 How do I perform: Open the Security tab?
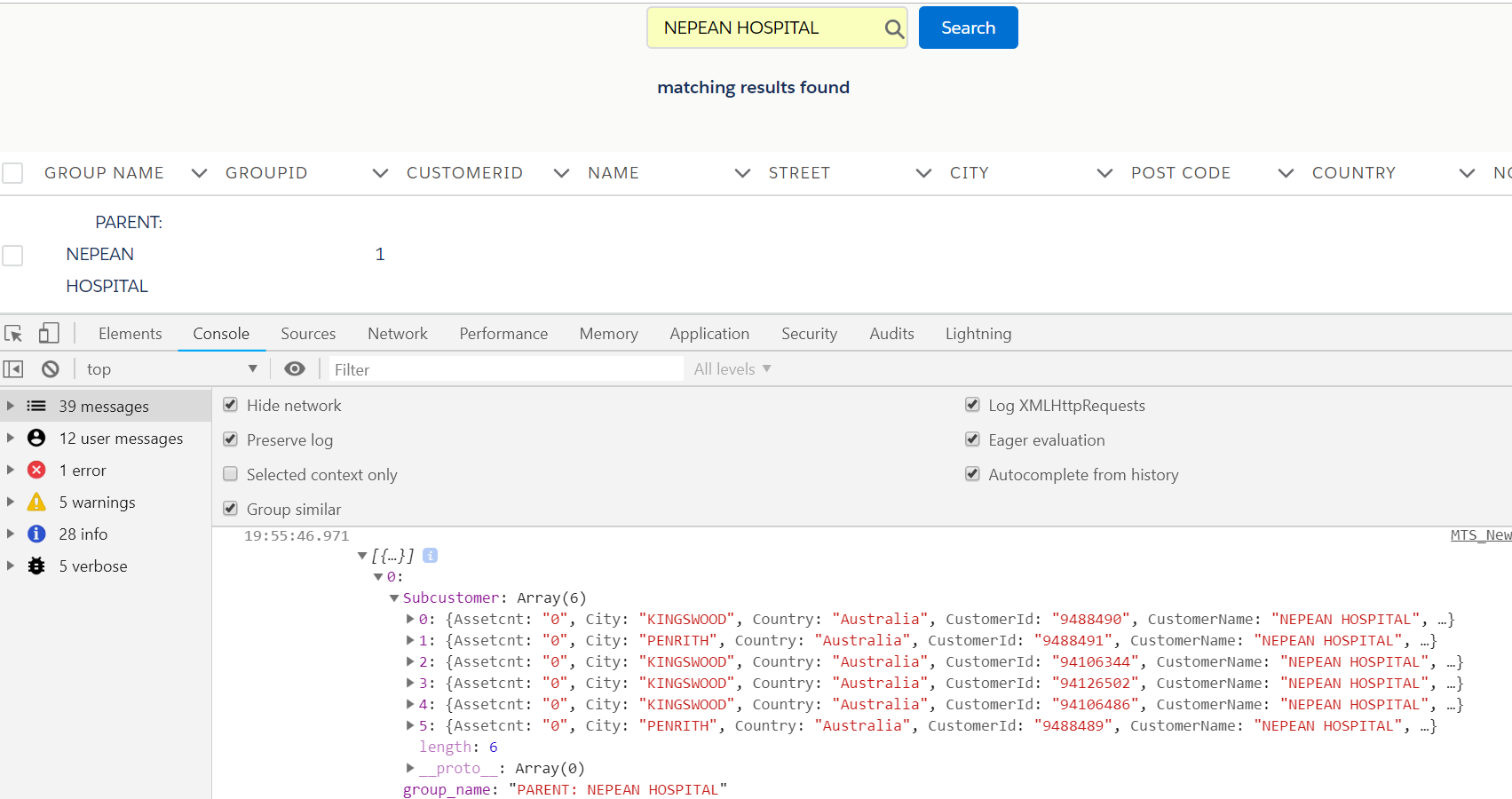[x=809, y=334]
